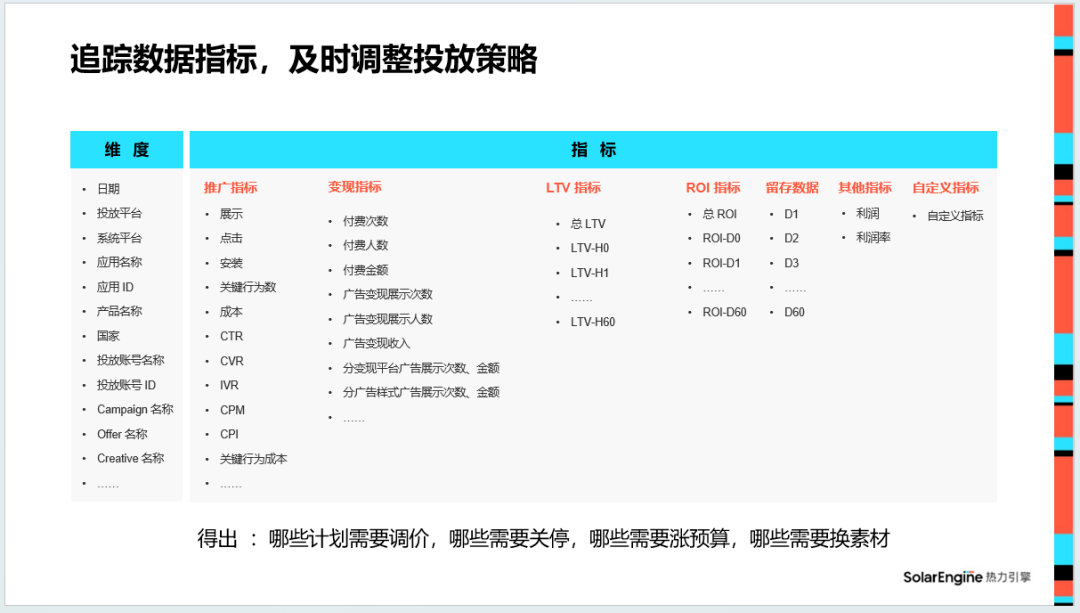
Task: Enable the 国家 dimension entry
Action: 109,335
